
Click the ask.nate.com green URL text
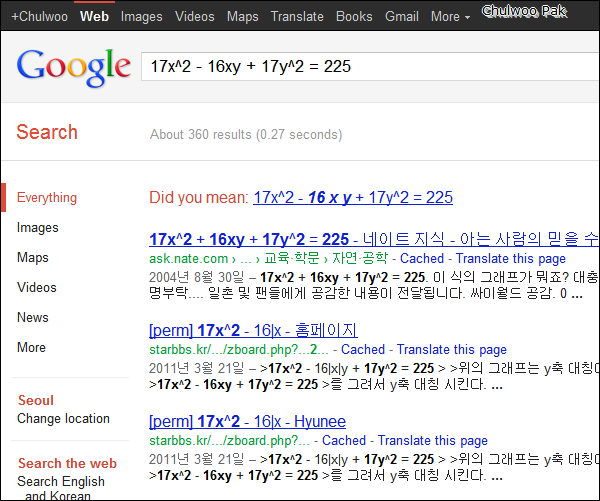[188, 259]
